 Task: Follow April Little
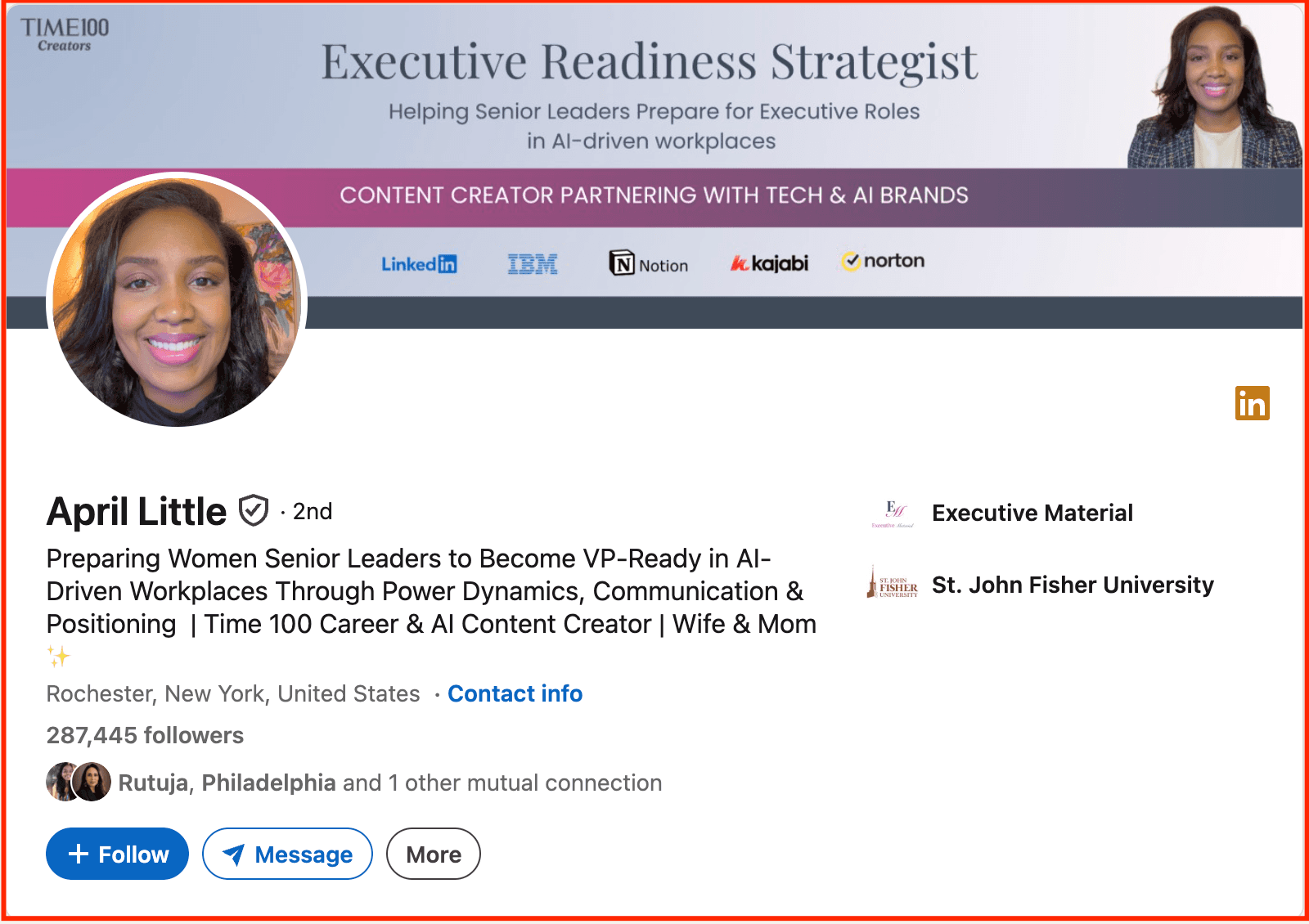[117, 854]
